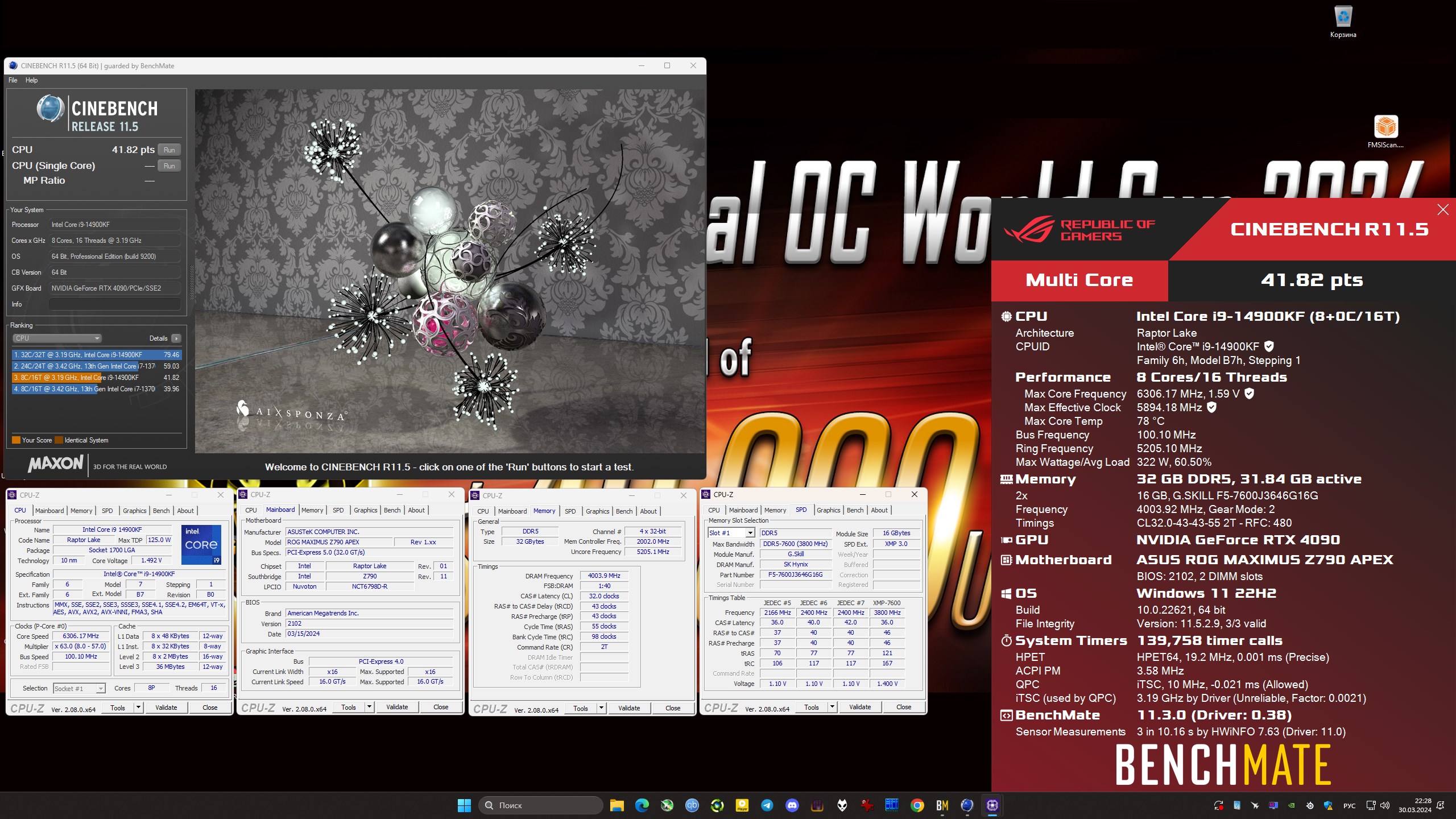
Task: Run the CPU multi-core test in Cinebench
Action: tap(169, 150)
